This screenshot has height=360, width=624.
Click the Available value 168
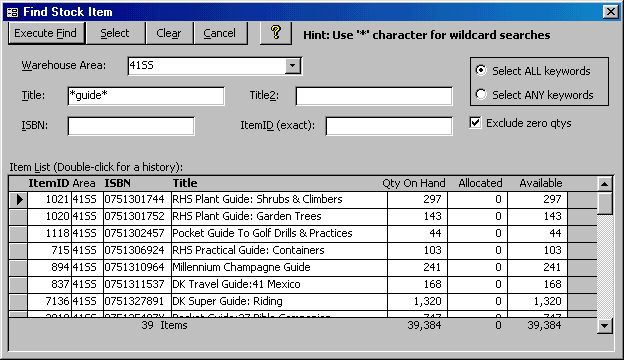tap(538, 285)
